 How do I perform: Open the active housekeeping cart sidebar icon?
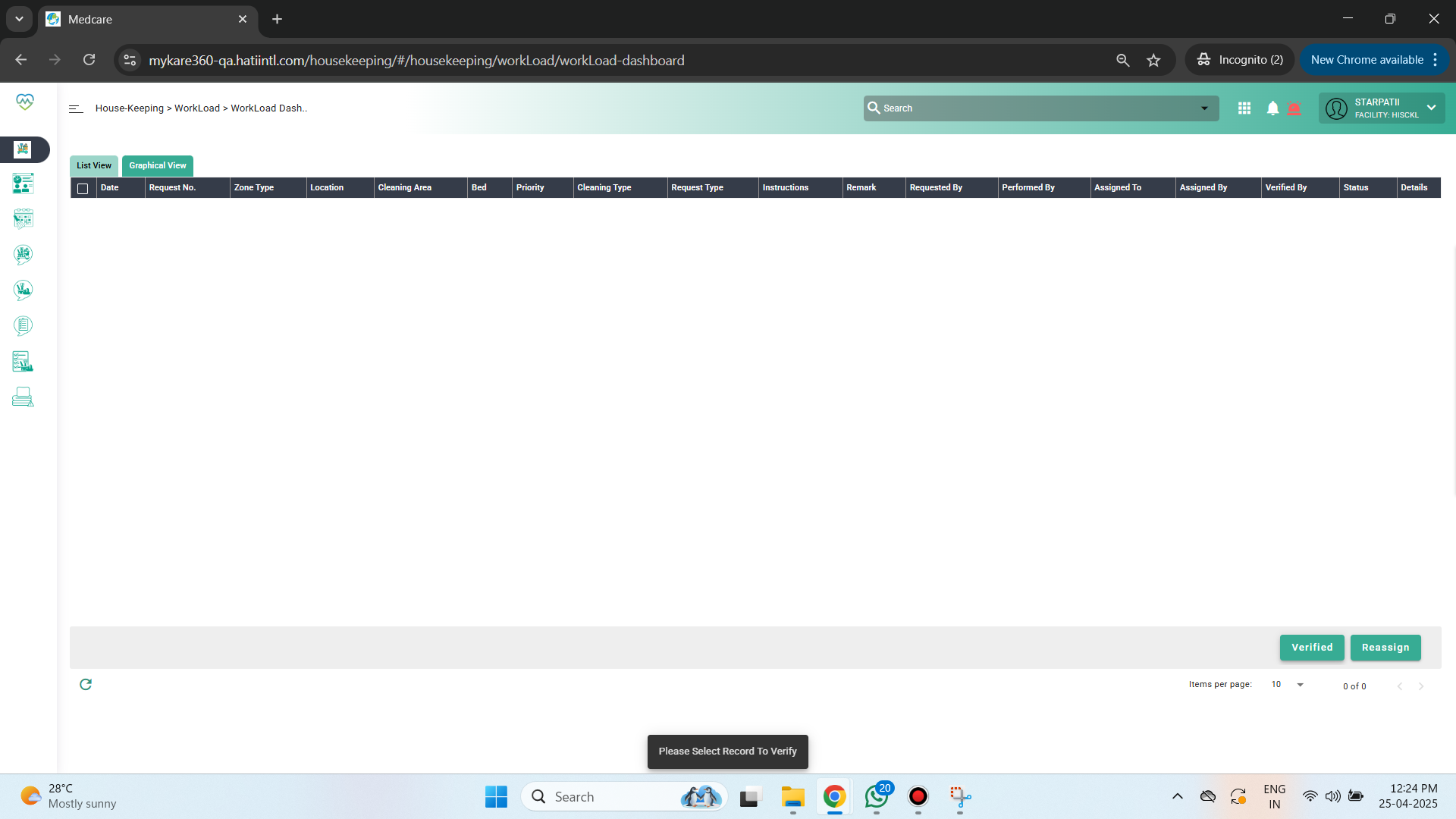[x=23, y=149]
